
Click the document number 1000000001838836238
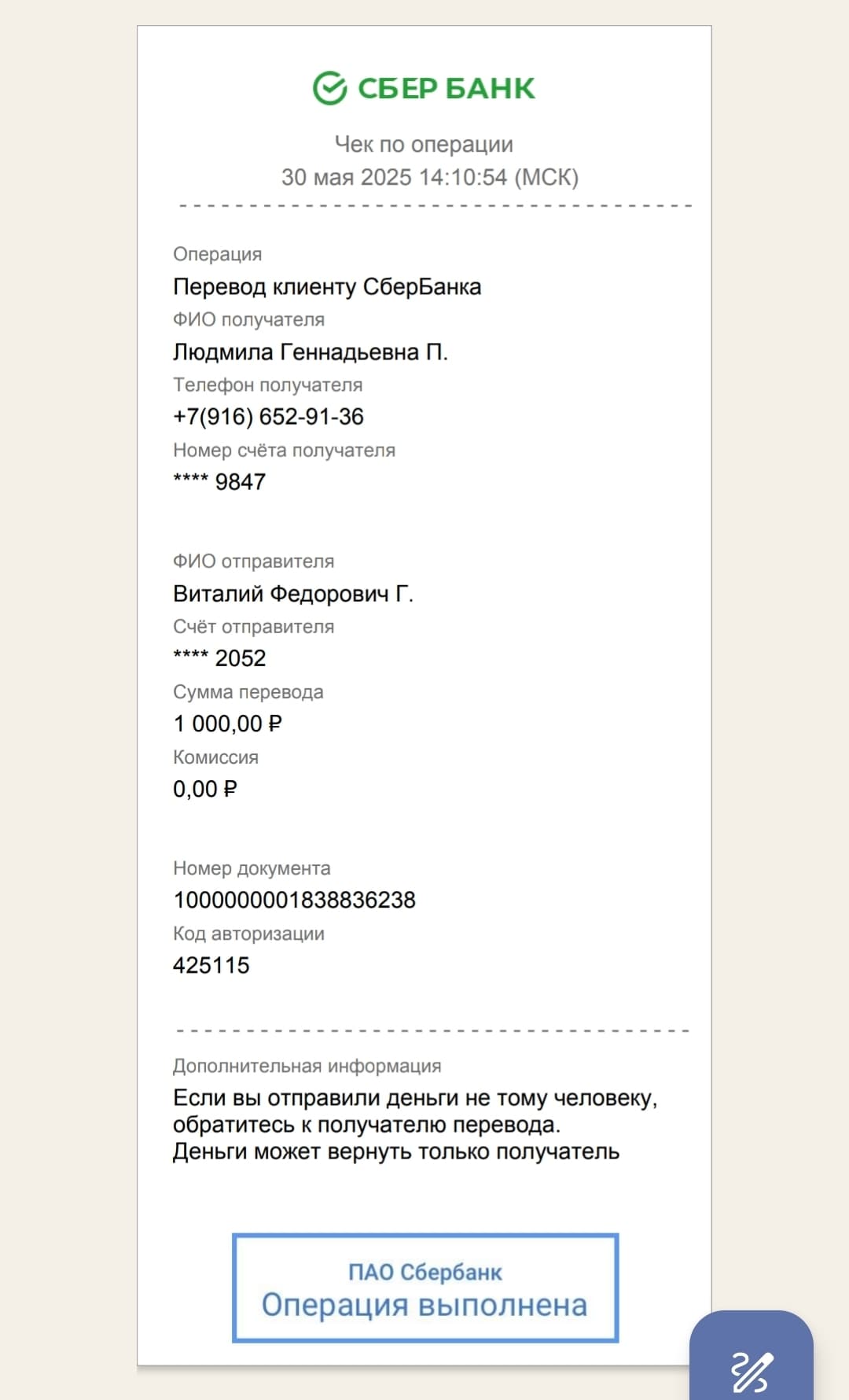pyautogui.click(x=294, y=900)
